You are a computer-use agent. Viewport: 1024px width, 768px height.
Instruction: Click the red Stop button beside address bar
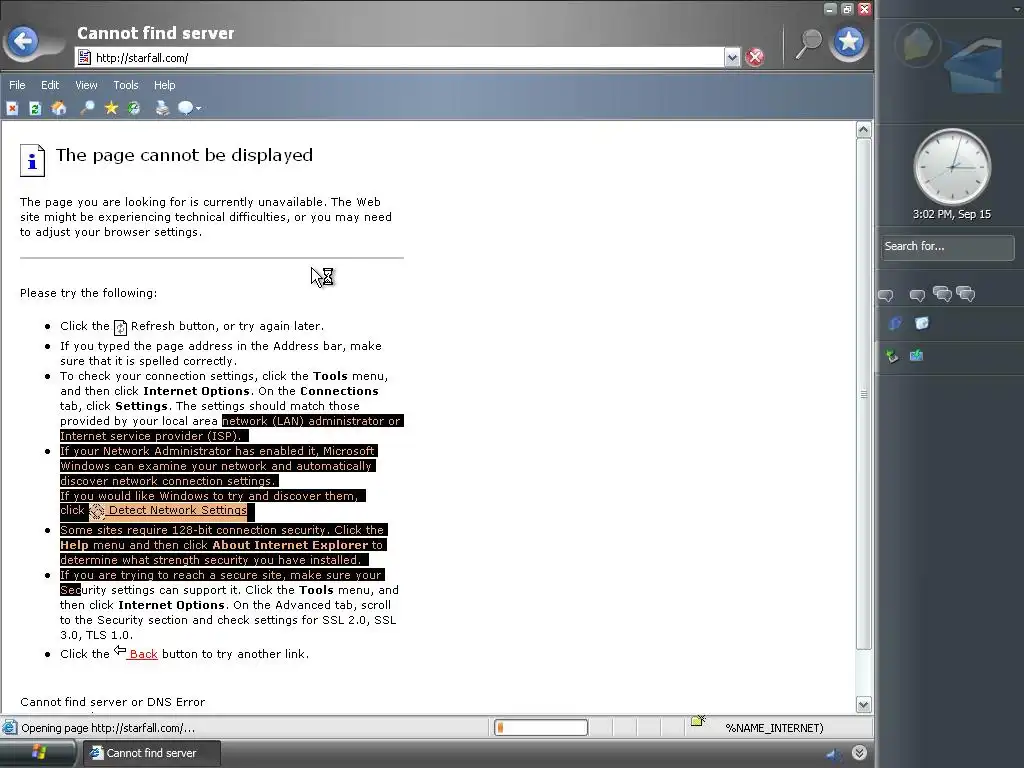click(x=755, y=57)
